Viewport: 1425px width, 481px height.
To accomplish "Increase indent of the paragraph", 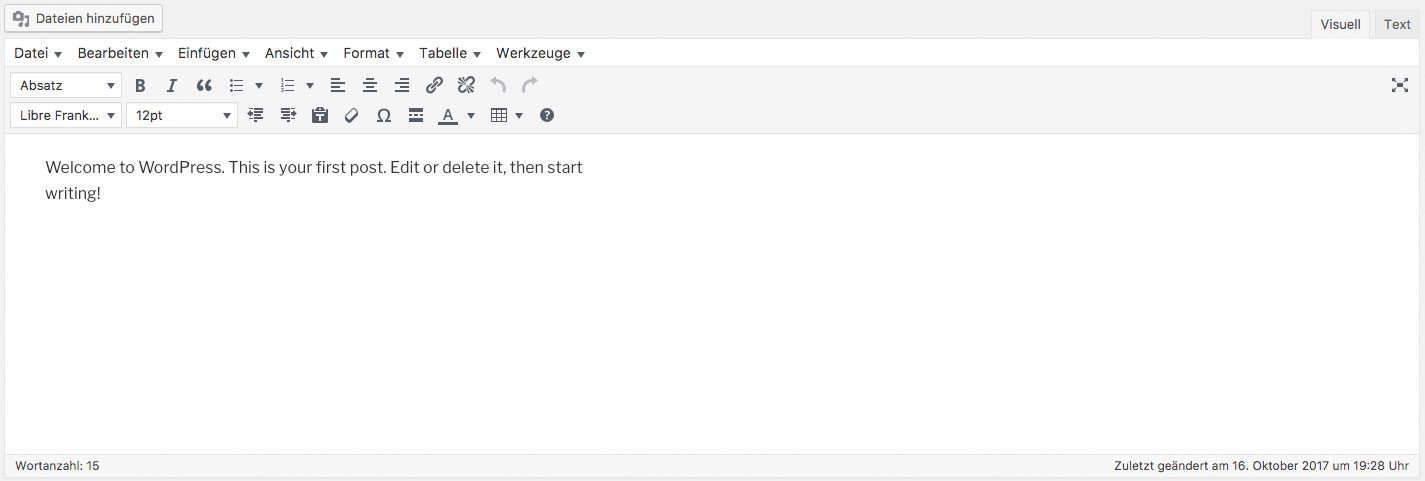I will point(288,115).
